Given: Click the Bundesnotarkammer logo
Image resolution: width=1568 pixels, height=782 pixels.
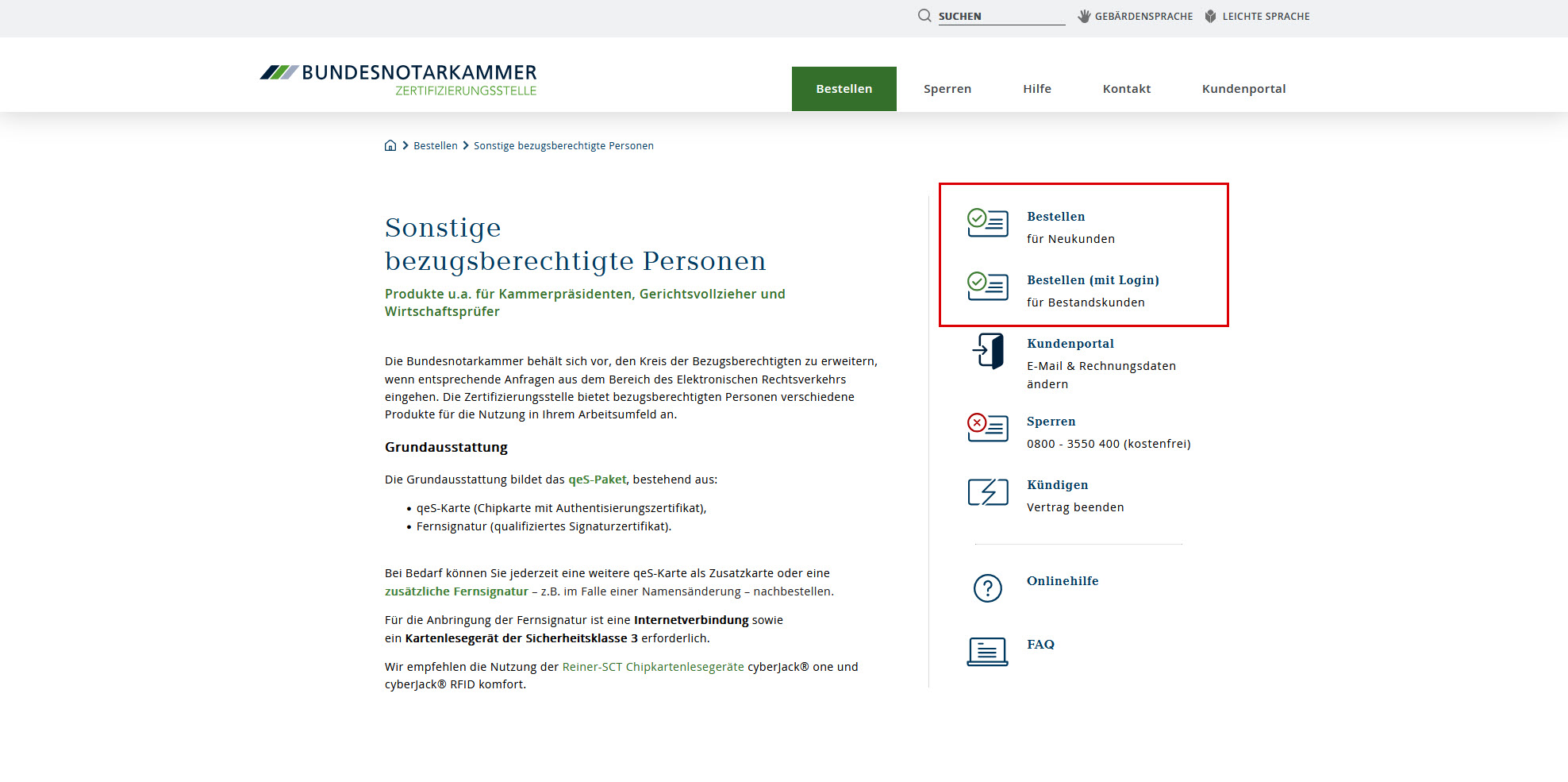Looking at the screenshot, I should pyautogui.click(x=398, y=80).
